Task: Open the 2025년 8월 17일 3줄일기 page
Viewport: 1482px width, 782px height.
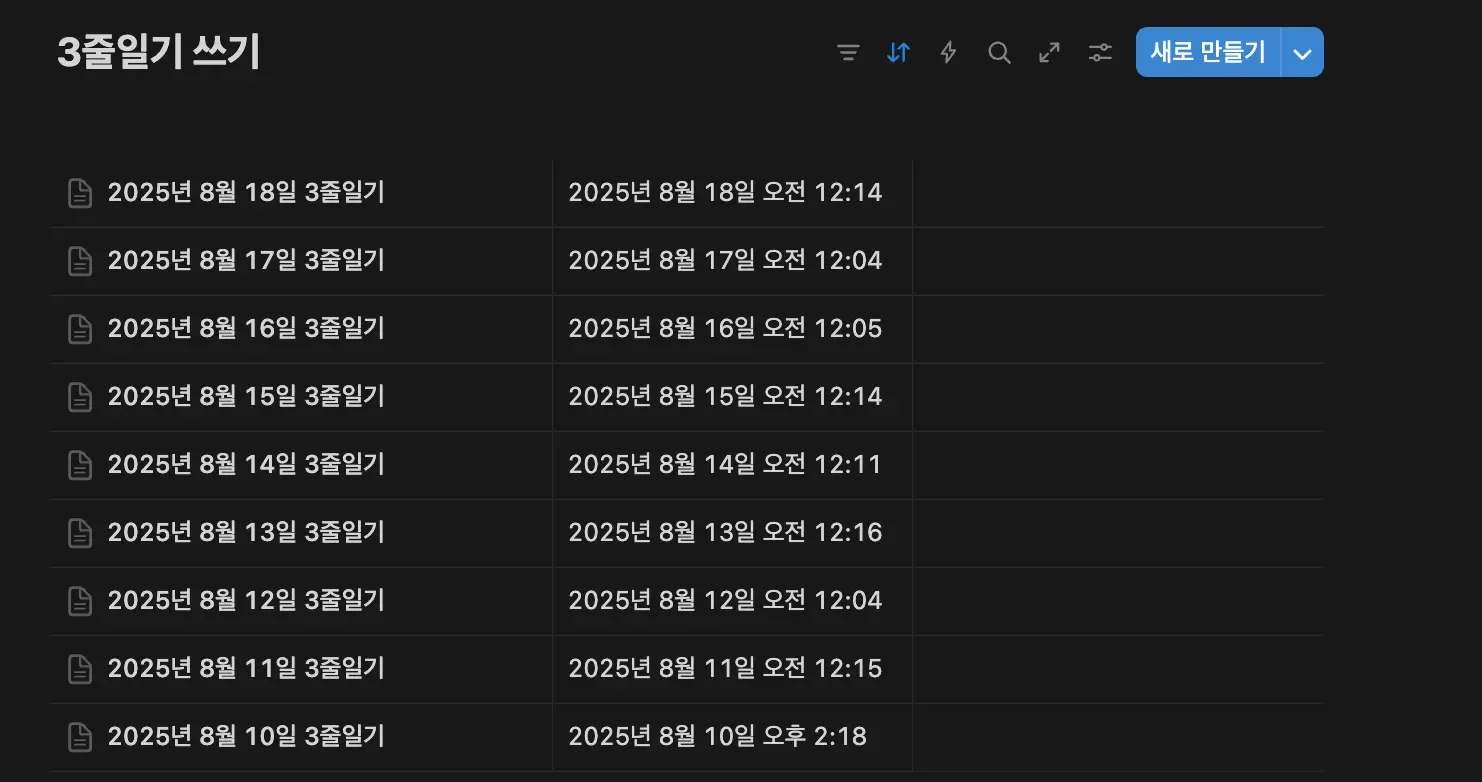Action: pos(246,261)
